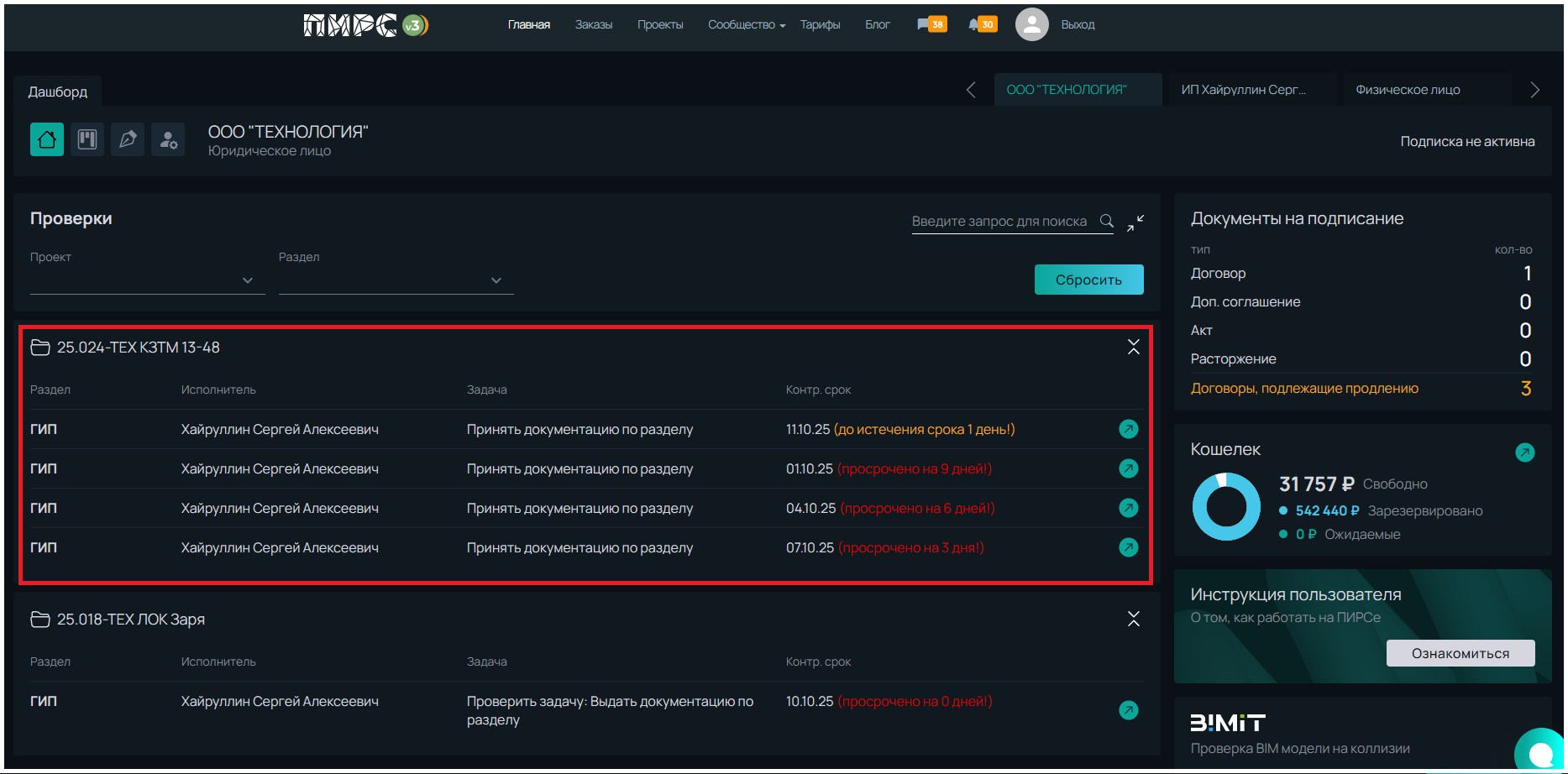1568x774 pixels.
Task: Collapse the Проверки panel with arrows icon
Action: (x=1135, y=222)
